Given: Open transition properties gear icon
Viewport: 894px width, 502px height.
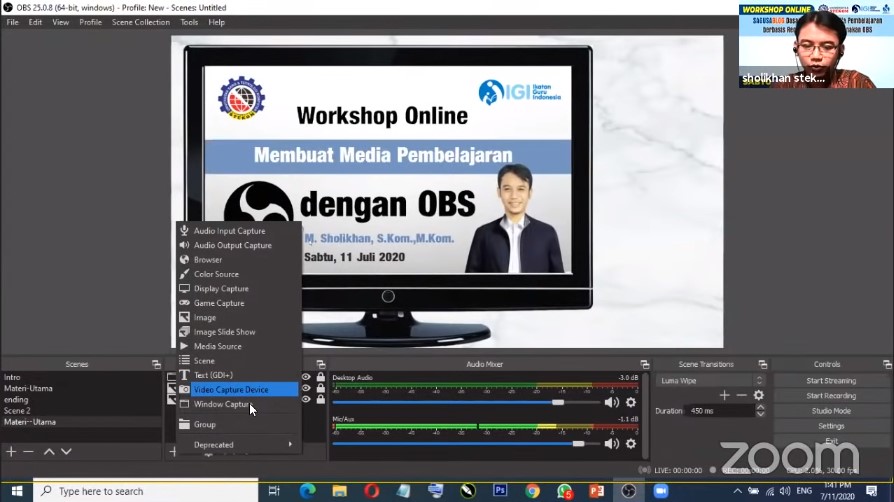Looking at the screenshot, I should 759,395.
